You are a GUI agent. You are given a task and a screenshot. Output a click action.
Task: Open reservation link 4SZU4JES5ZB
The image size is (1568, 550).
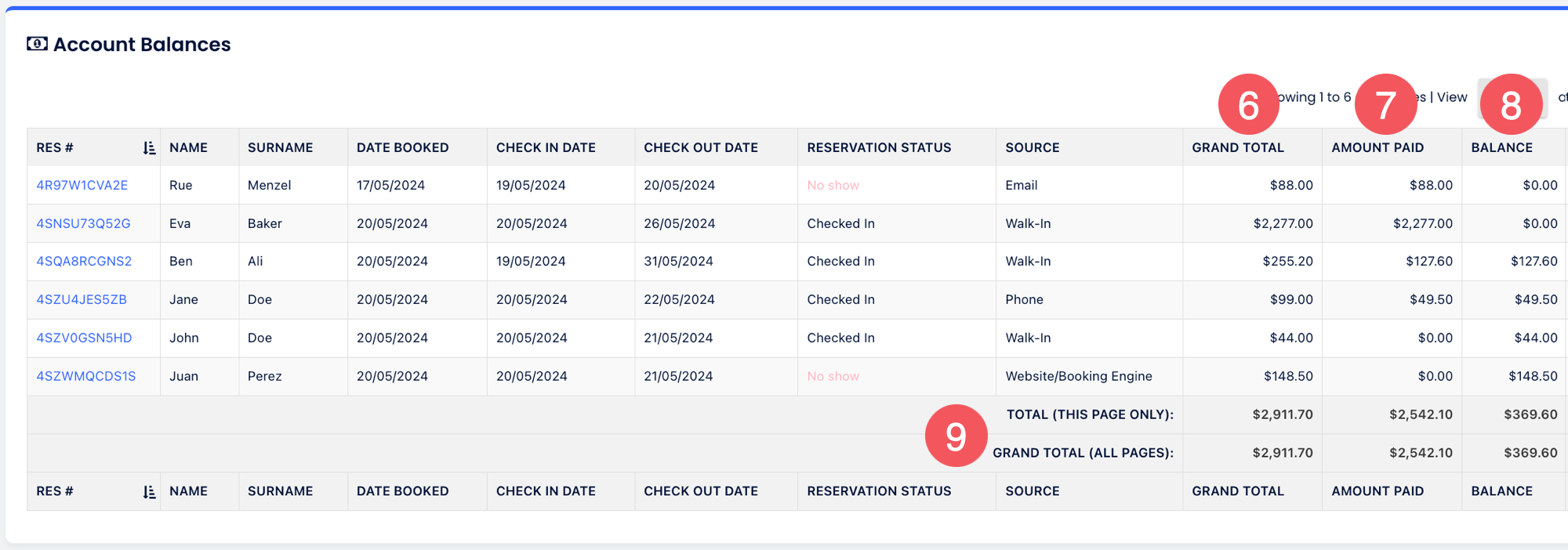82,300
